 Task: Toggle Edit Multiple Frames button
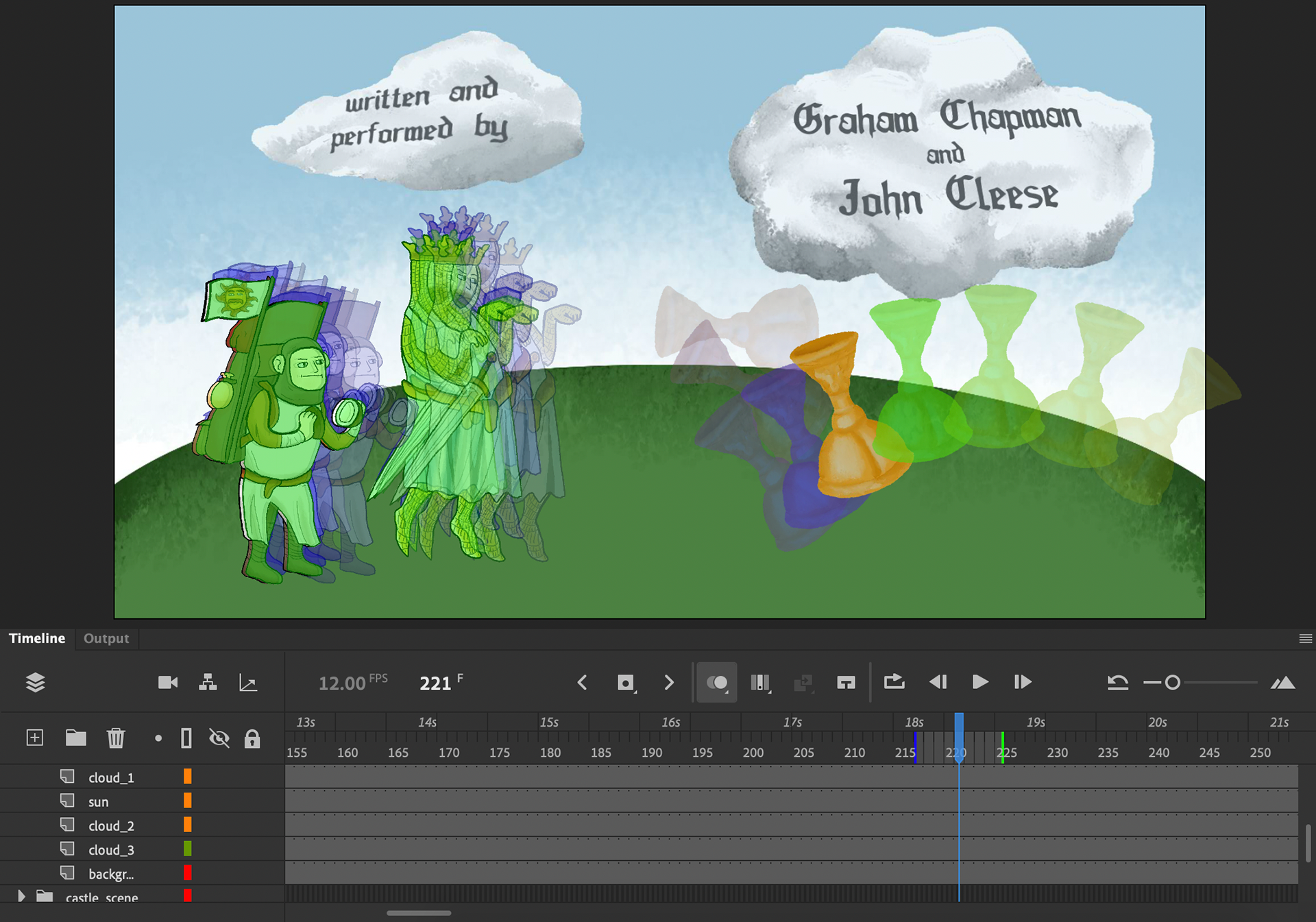point(760,682)
